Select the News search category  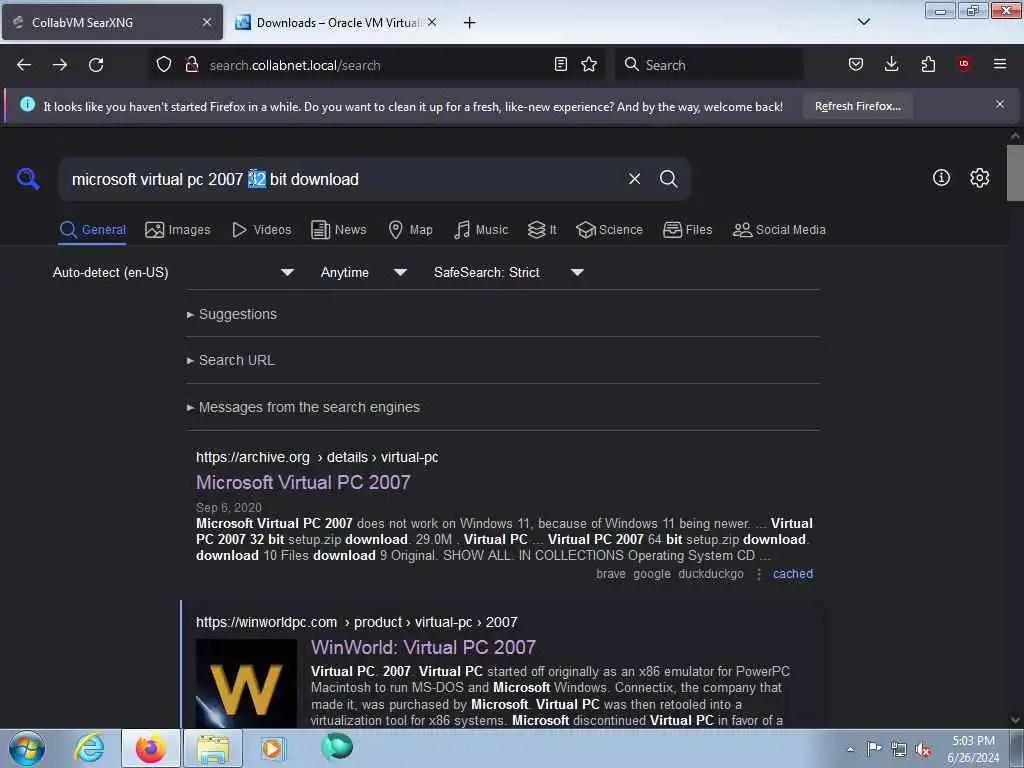click(338, 230)
